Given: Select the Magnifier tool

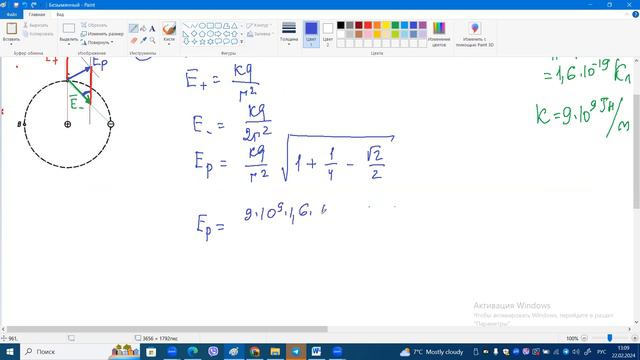Looking at the screenshot, I should tap(152, 40).
